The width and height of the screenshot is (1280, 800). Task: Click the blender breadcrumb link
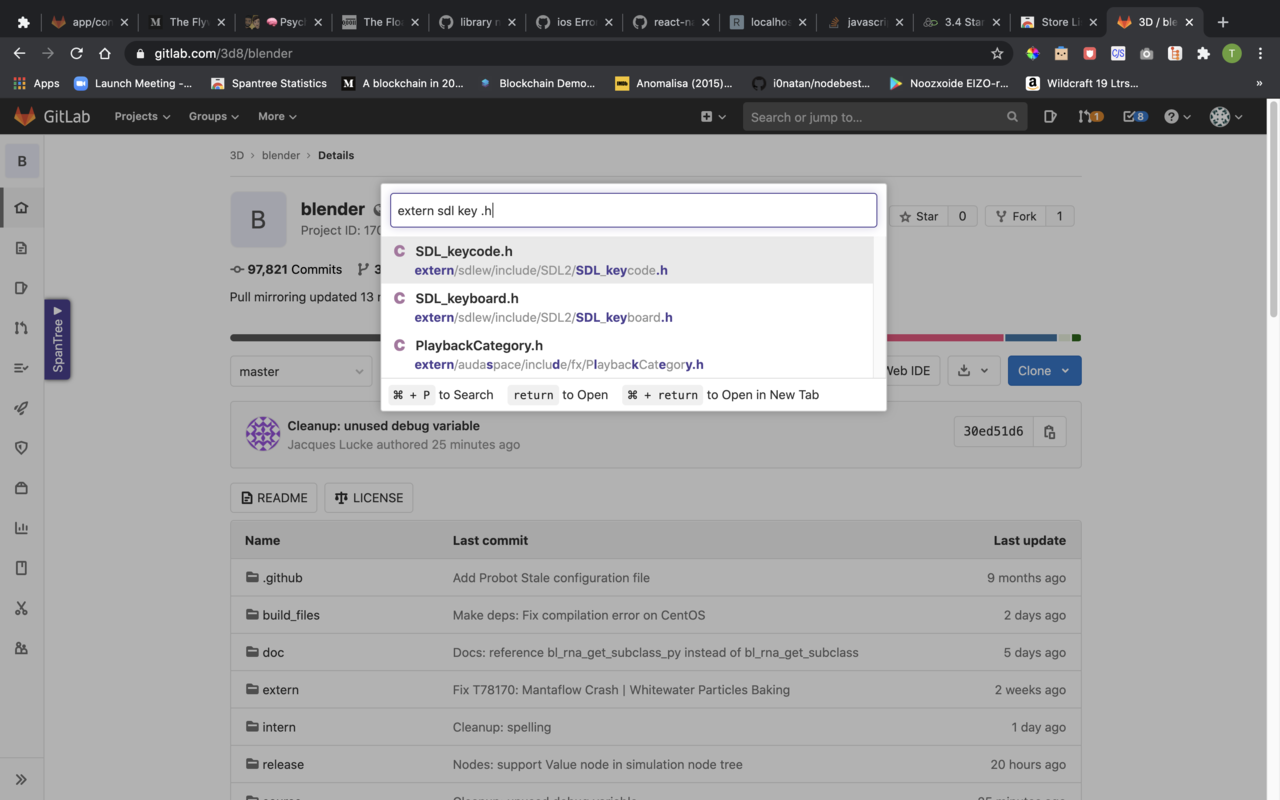(x=281, y=156)
